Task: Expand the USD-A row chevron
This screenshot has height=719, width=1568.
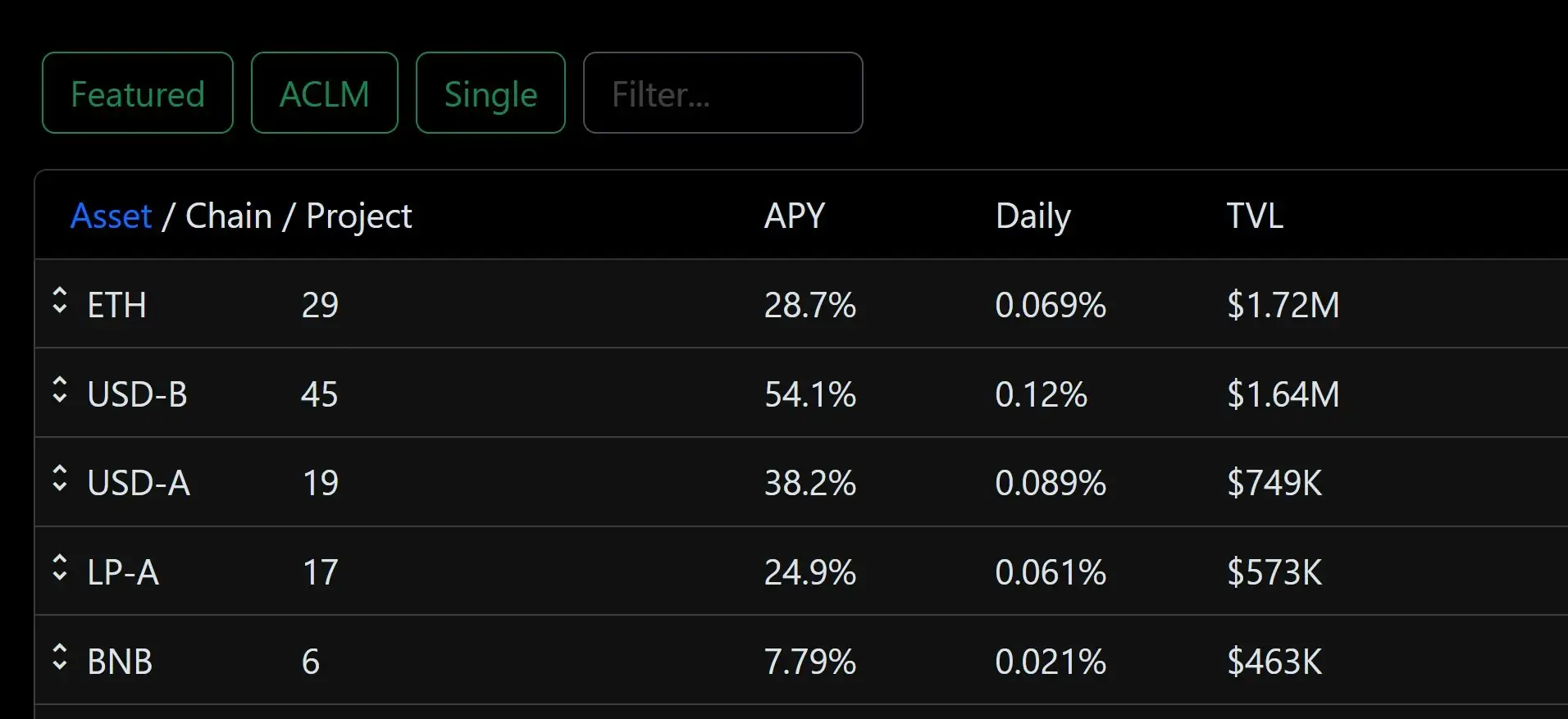Action: [59, 479]
